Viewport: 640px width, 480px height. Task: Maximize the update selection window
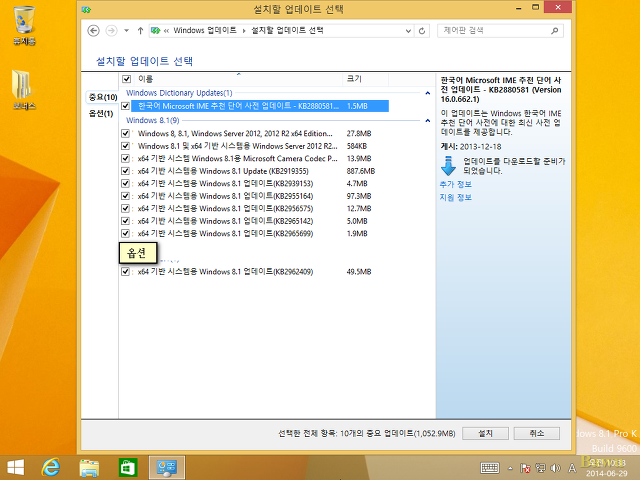(x=536, y=8)
